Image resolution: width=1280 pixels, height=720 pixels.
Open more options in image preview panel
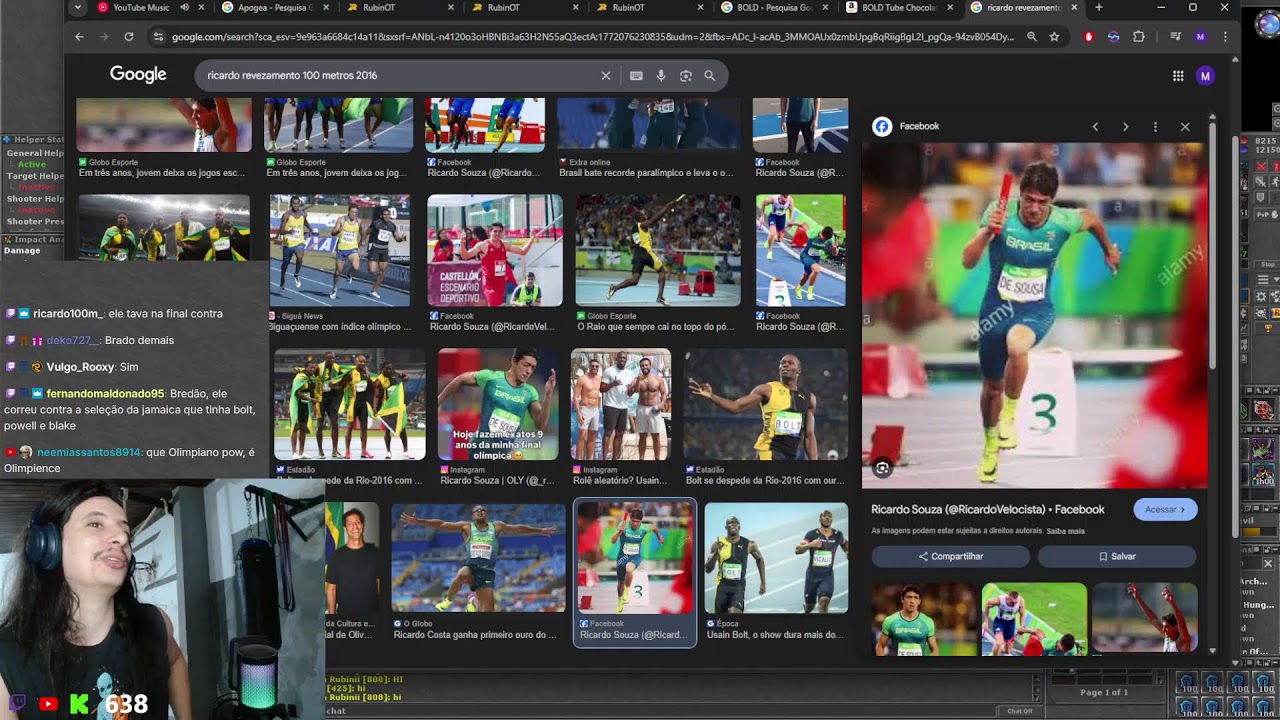pyautogui.click(x=1155, y=127)
